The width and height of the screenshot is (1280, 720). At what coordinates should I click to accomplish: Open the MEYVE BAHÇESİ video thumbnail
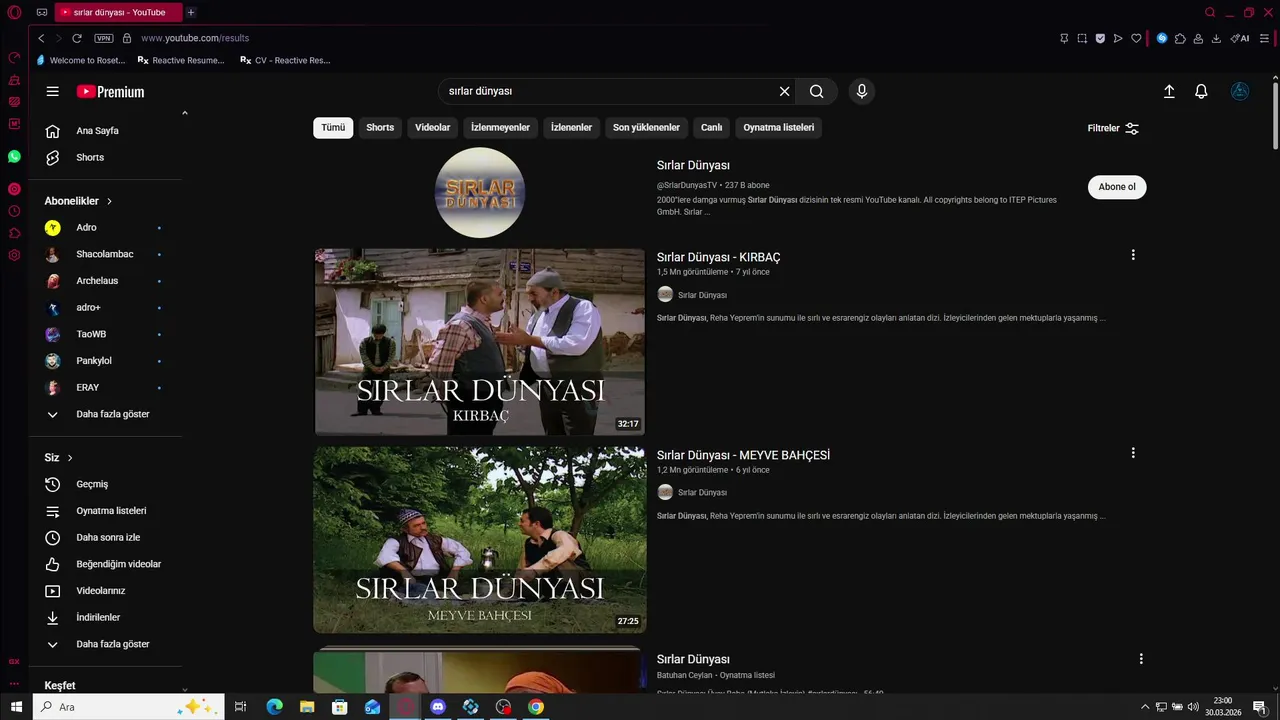pyautogui.click(x=480, y=540)
